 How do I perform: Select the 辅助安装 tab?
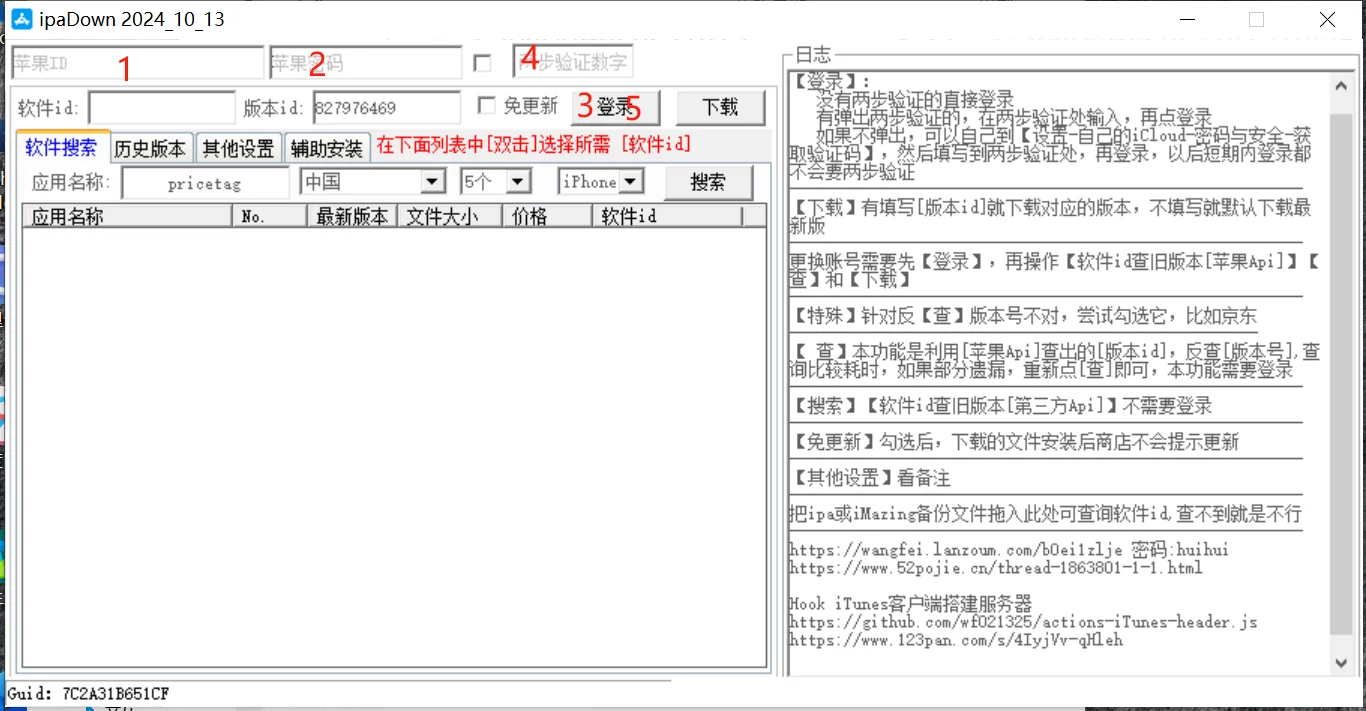pos(327,147)
